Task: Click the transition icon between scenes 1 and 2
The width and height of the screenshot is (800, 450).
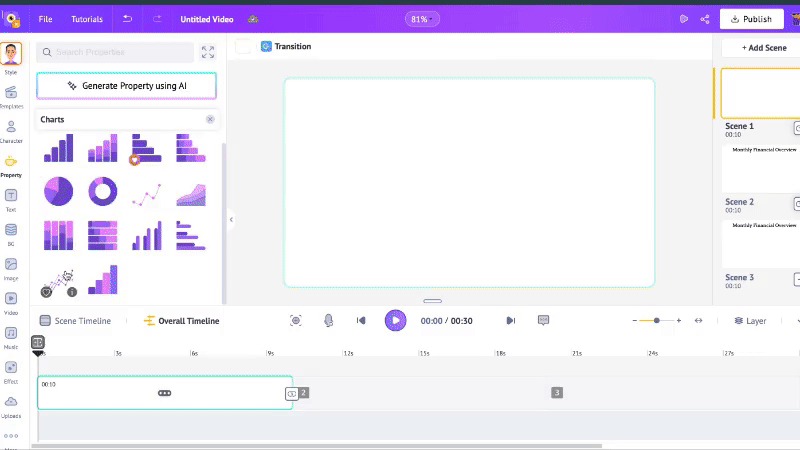Action: pyautogui.click(x=291, y=393)
